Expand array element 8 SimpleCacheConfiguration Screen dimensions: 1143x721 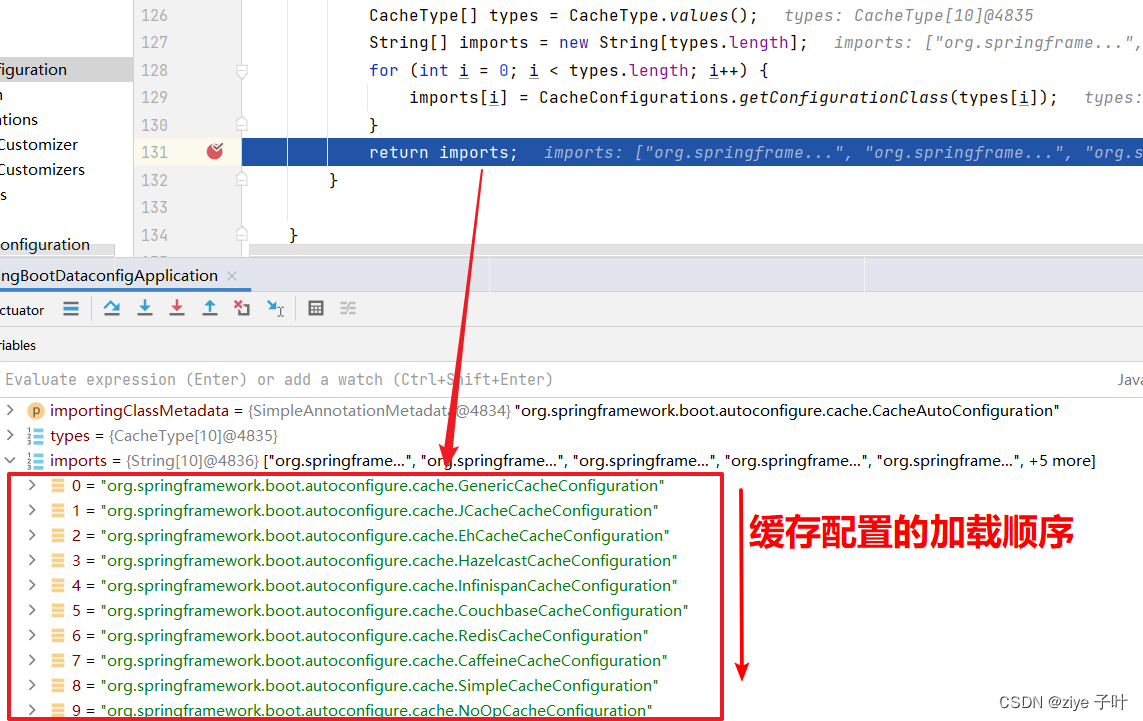(32, 685)
